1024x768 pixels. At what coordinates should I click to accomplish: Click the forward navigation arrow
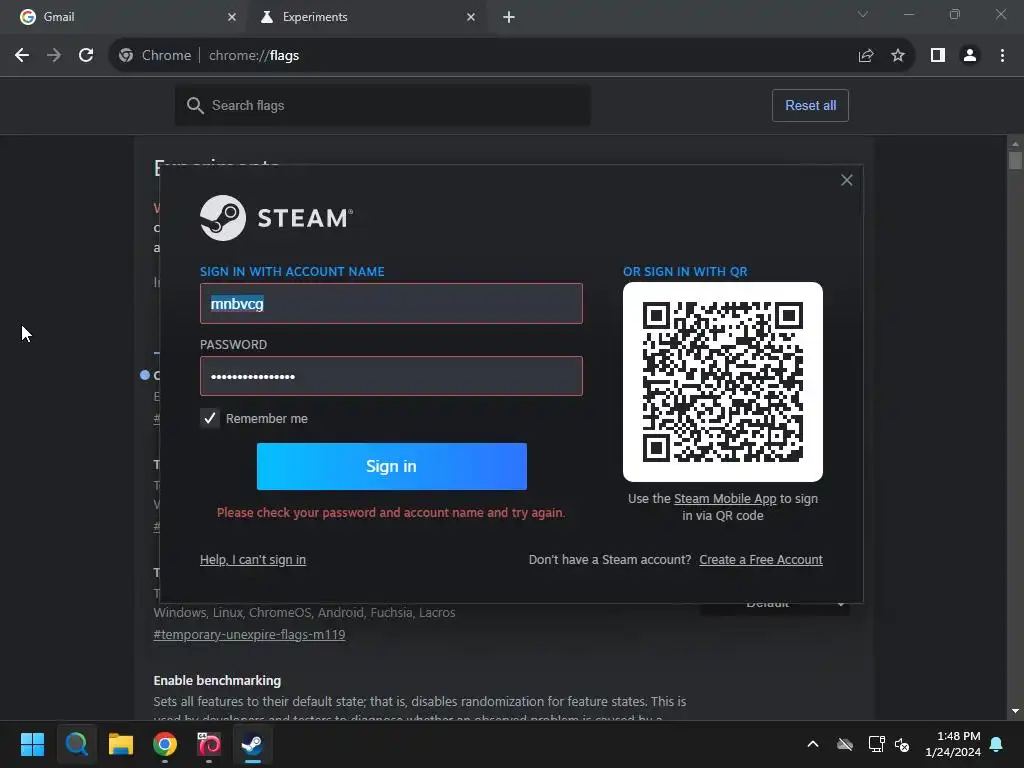(x=54, y=56)
